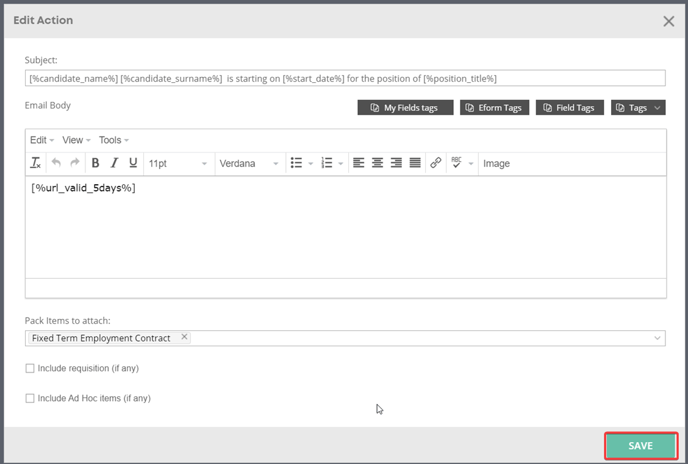The width and height of the screenshot is (688, 464).
Task: Expand bullet list style options arrow
Action: coord(311,164)
